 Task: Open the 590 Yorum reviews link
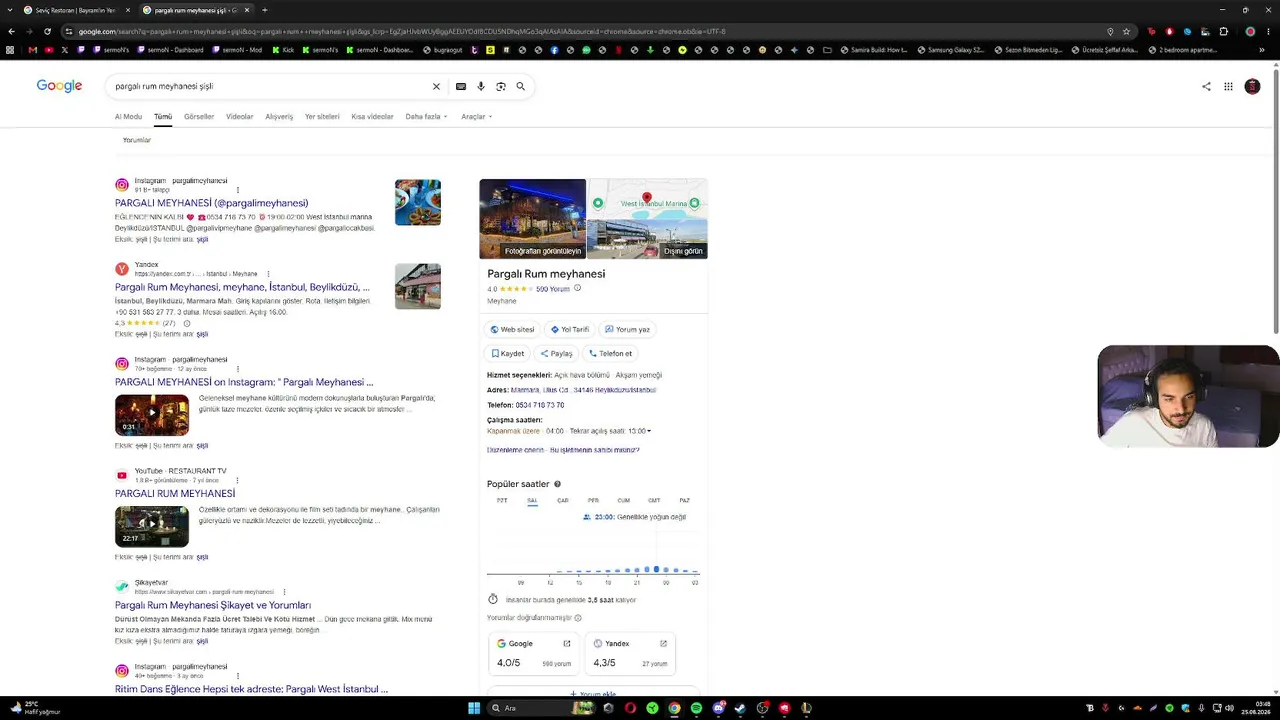click(553, 289)
